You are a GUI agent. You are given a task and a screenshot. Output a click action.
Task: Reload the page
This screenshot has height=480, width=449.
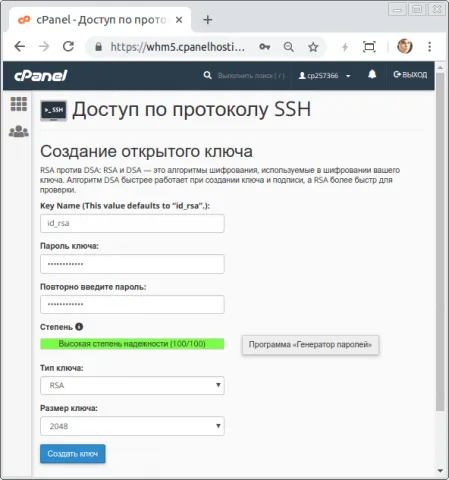pos(68,46)
